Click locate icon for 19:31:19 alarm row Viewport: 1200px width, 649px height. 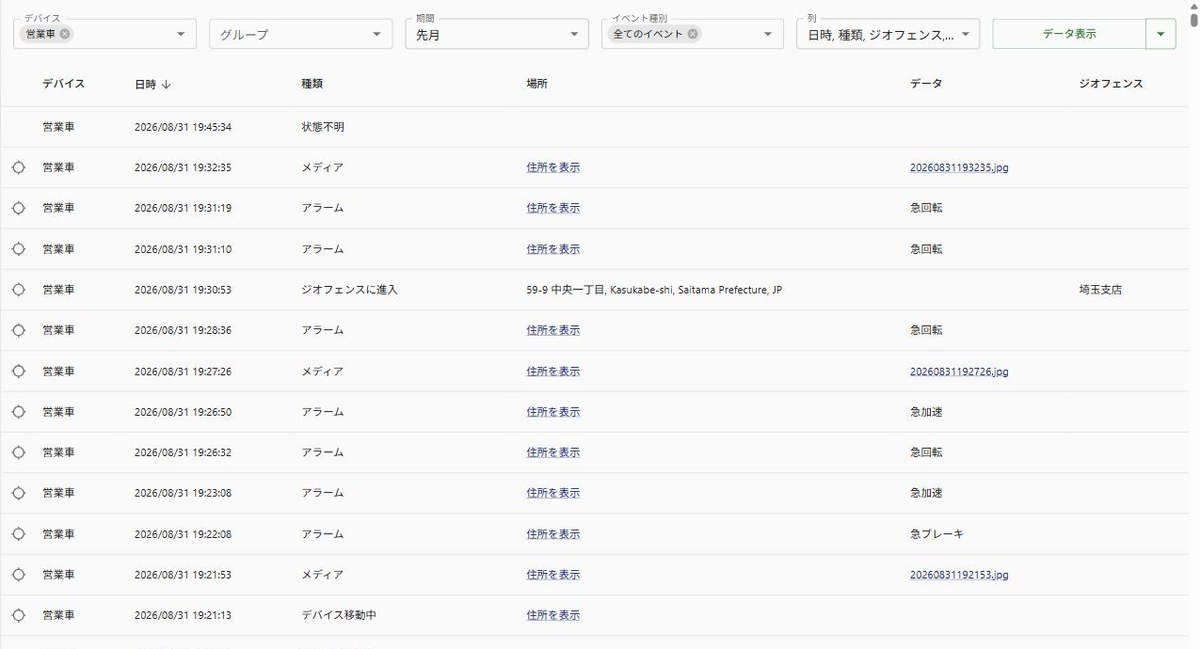18,208
